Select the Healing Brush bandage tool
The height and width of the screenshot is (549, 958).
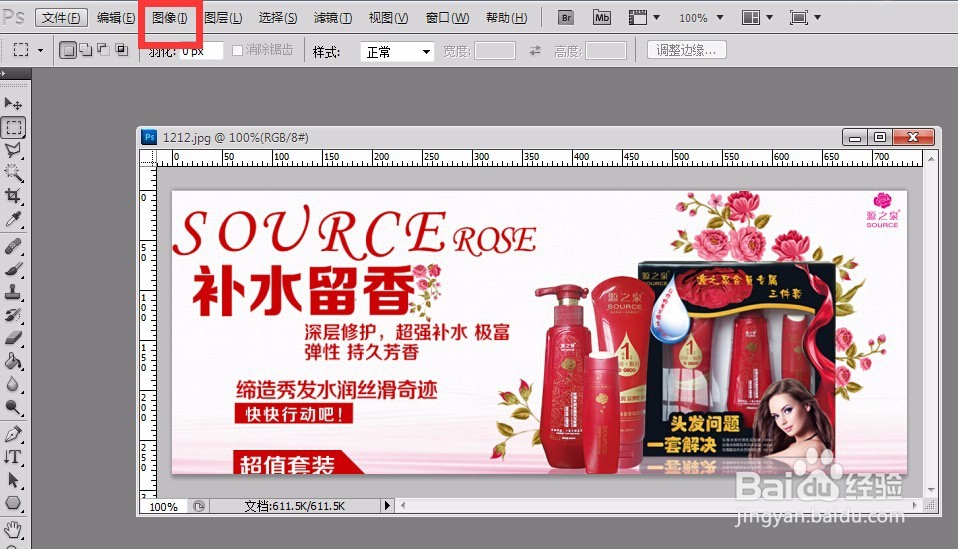(x=13, y=246)
